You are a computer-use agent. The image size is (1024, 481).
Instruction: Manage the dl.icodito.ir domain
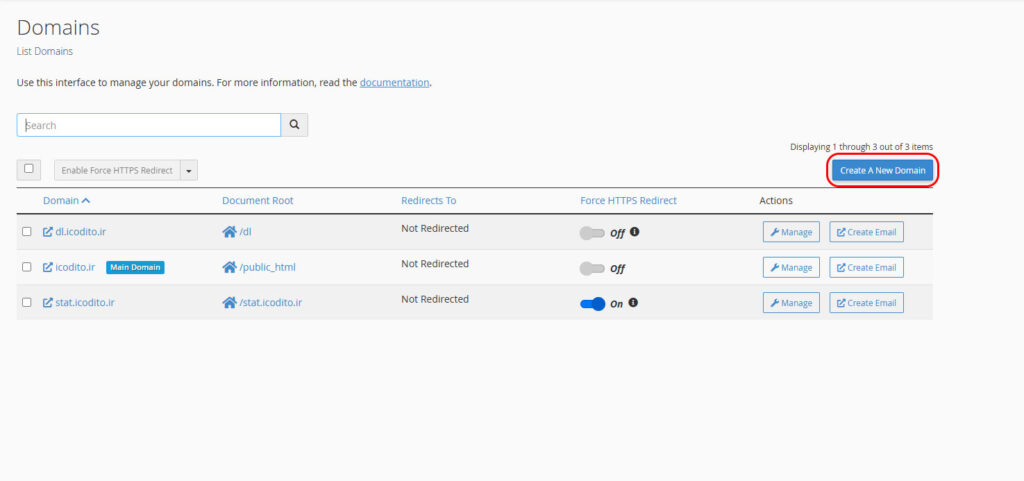791,232
